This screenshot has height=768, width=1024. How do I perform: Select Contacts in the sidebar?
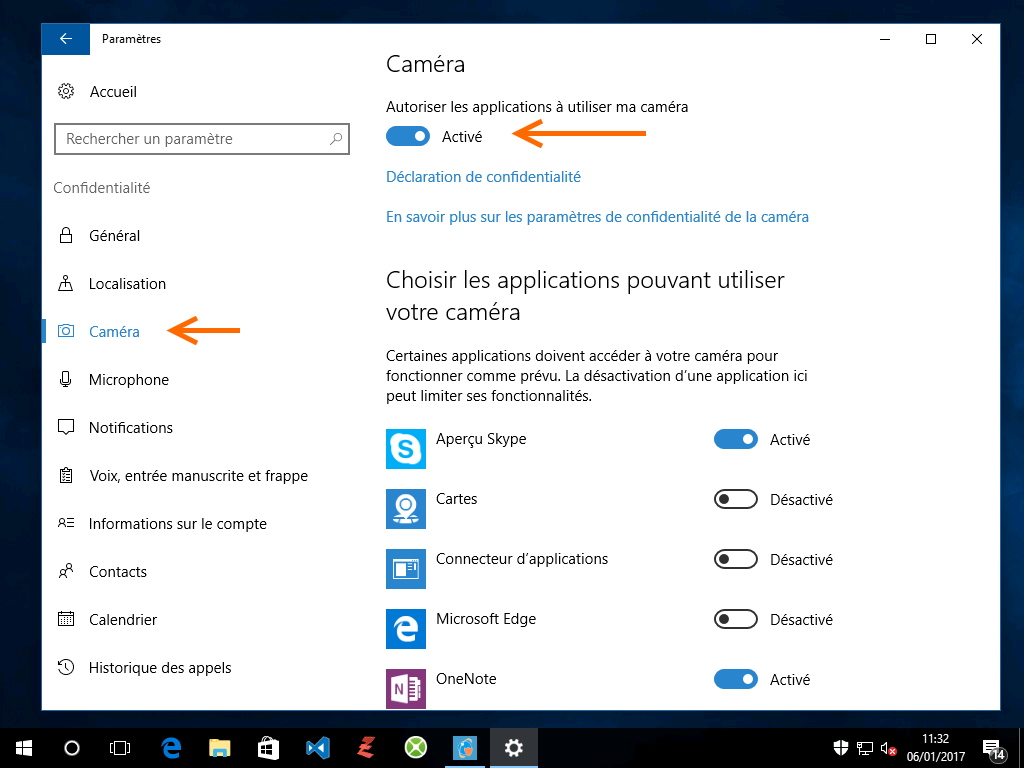pos(118,571)
